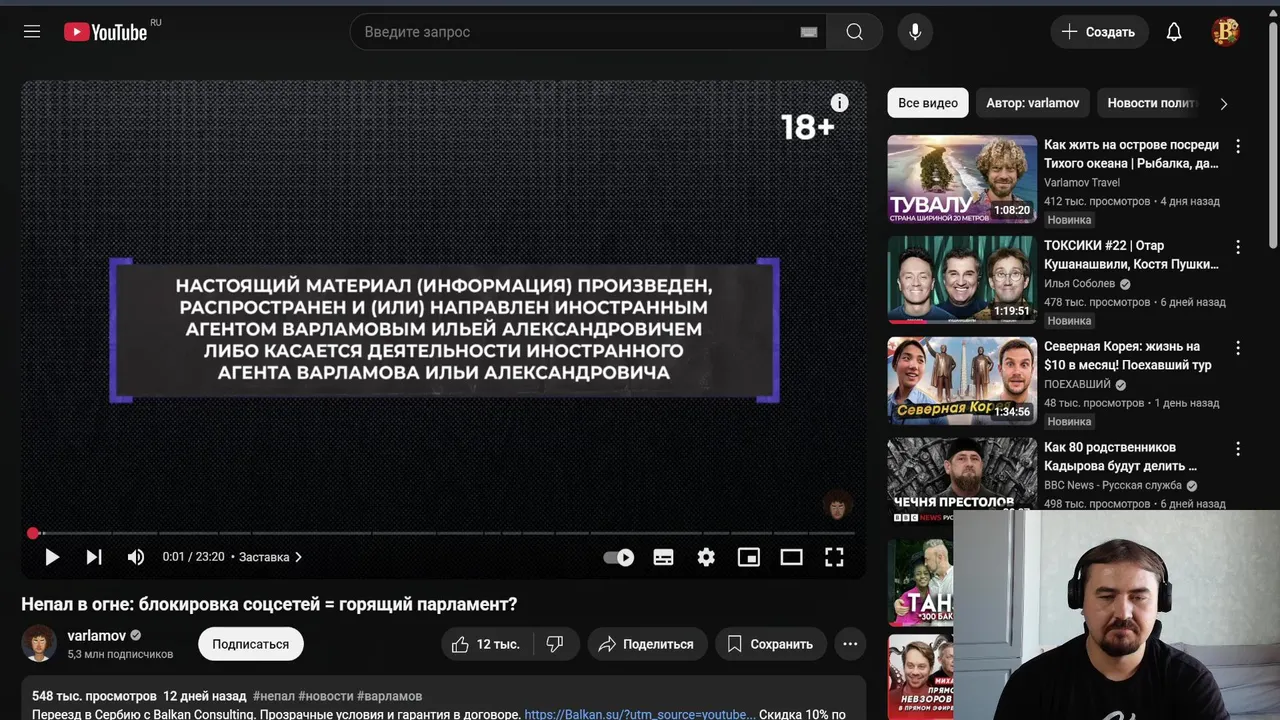Click the #новости hashtag
The height and width of the screenshot is (720, 1280).
(x=325, y=696)
